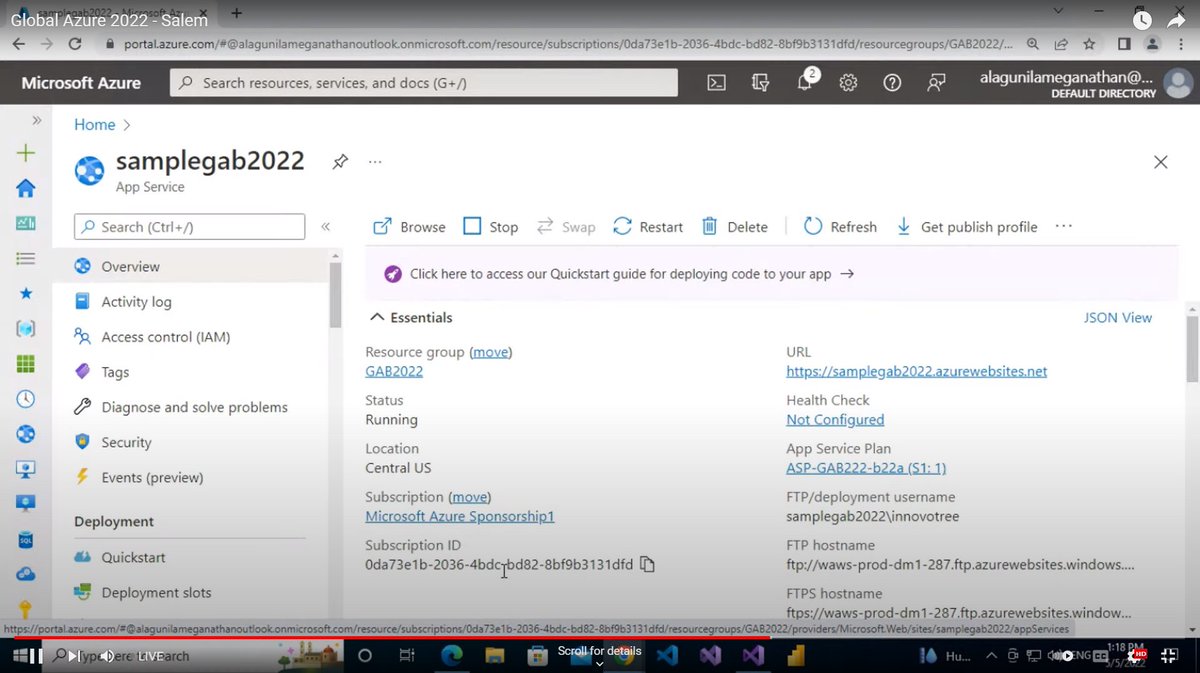Open Directories and subscriptions filter icon
Image resolution: width=1200 pixels, height=673 pixels.
coord(760,83)
